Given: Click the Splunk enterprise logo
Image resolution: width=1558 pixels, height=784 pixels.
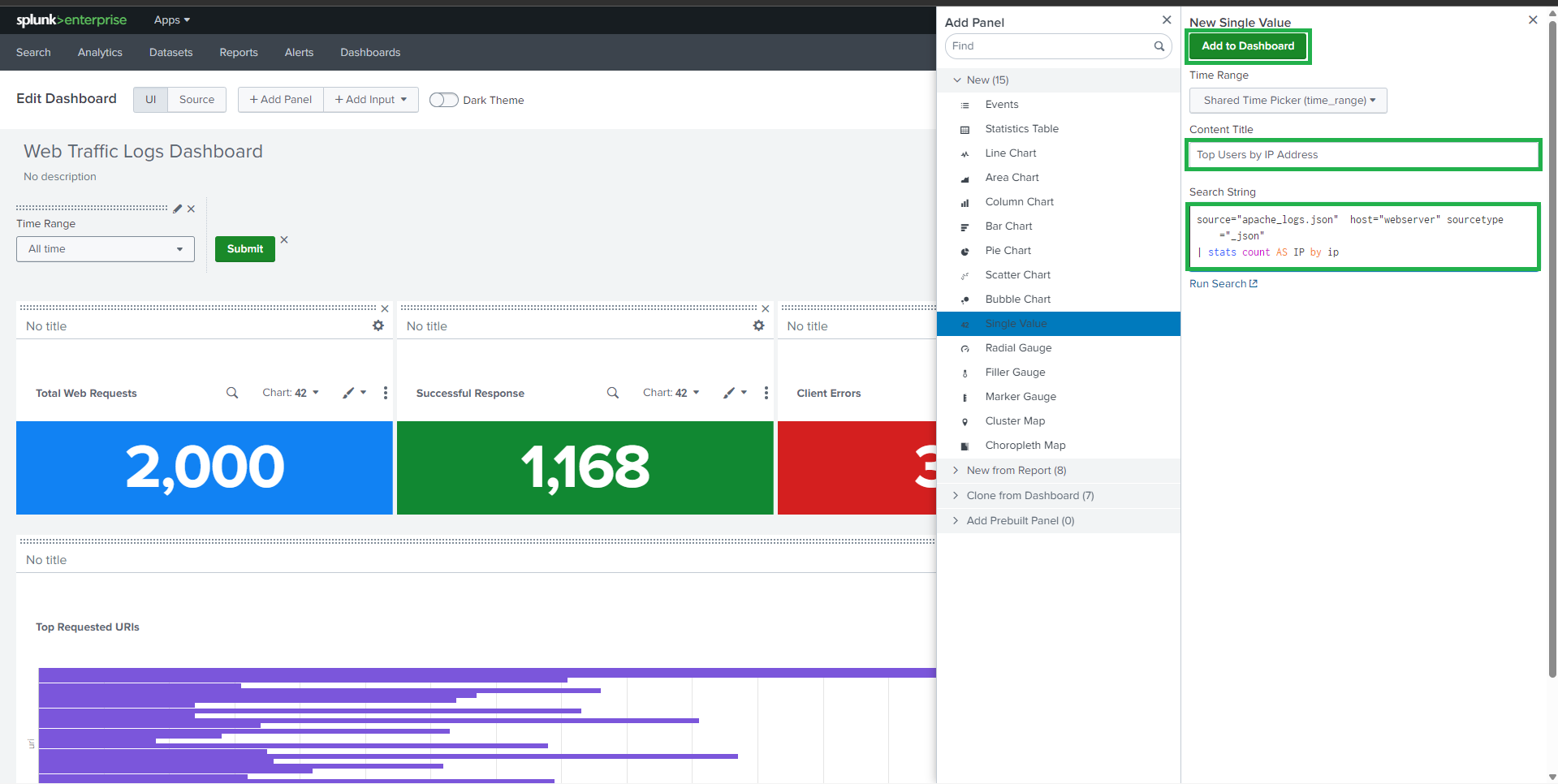Looking at the screenshot, I should pos(71,19).
